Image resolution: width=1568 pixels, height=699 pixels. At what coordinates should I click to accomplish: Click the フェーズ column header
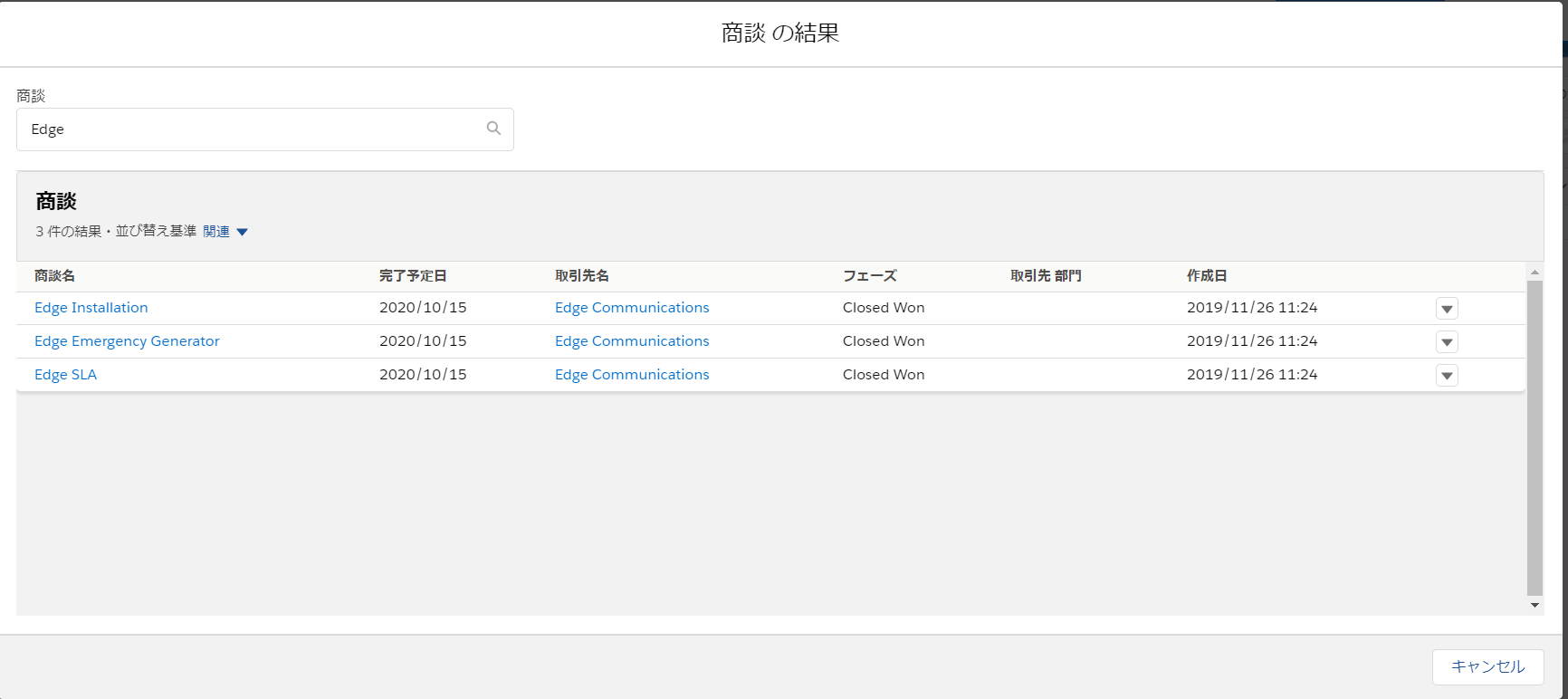coord(869,276)
